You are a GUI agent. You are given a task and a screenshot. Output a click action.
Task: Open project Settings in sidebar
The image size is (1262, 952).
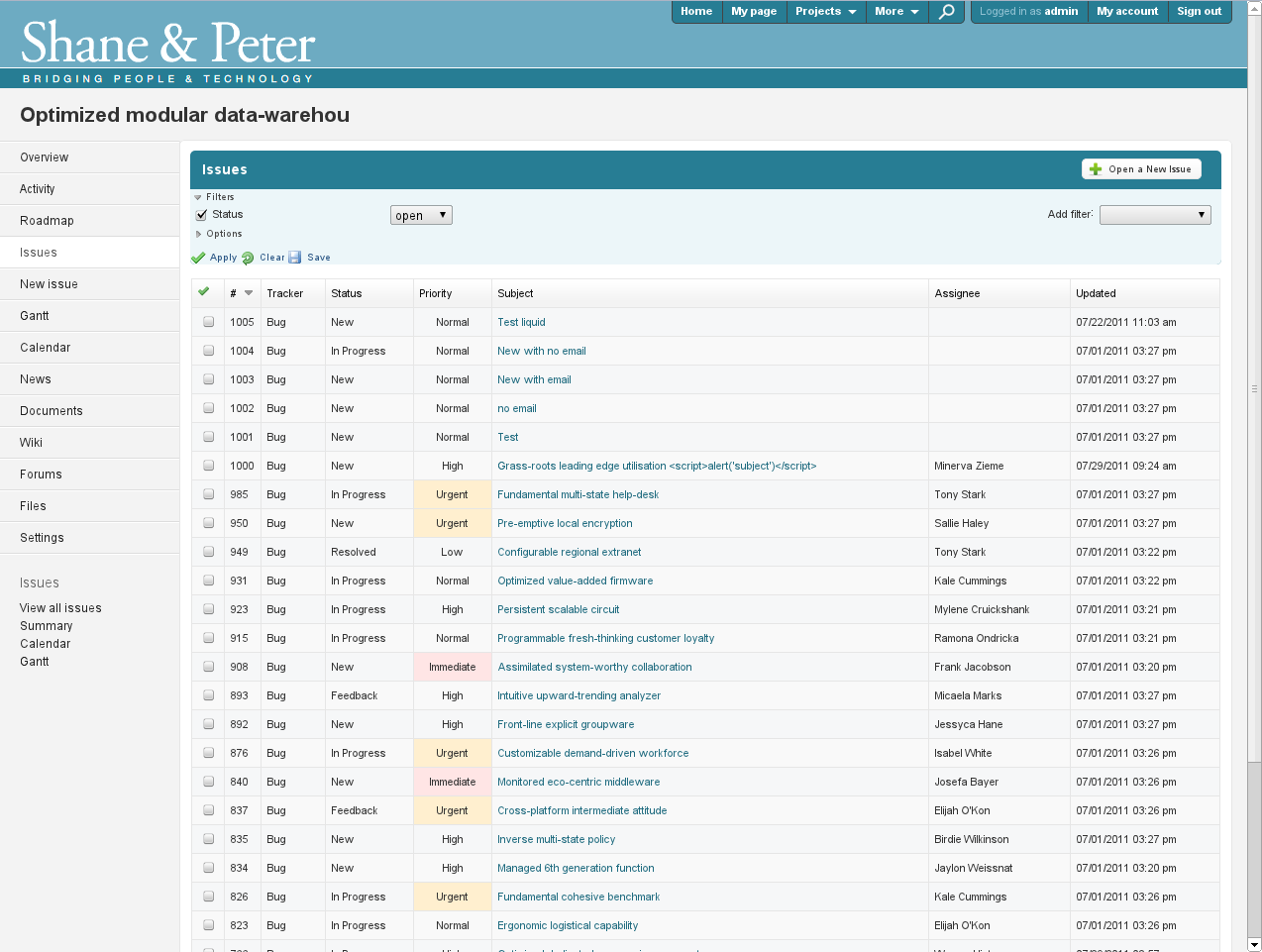(89, 538)
